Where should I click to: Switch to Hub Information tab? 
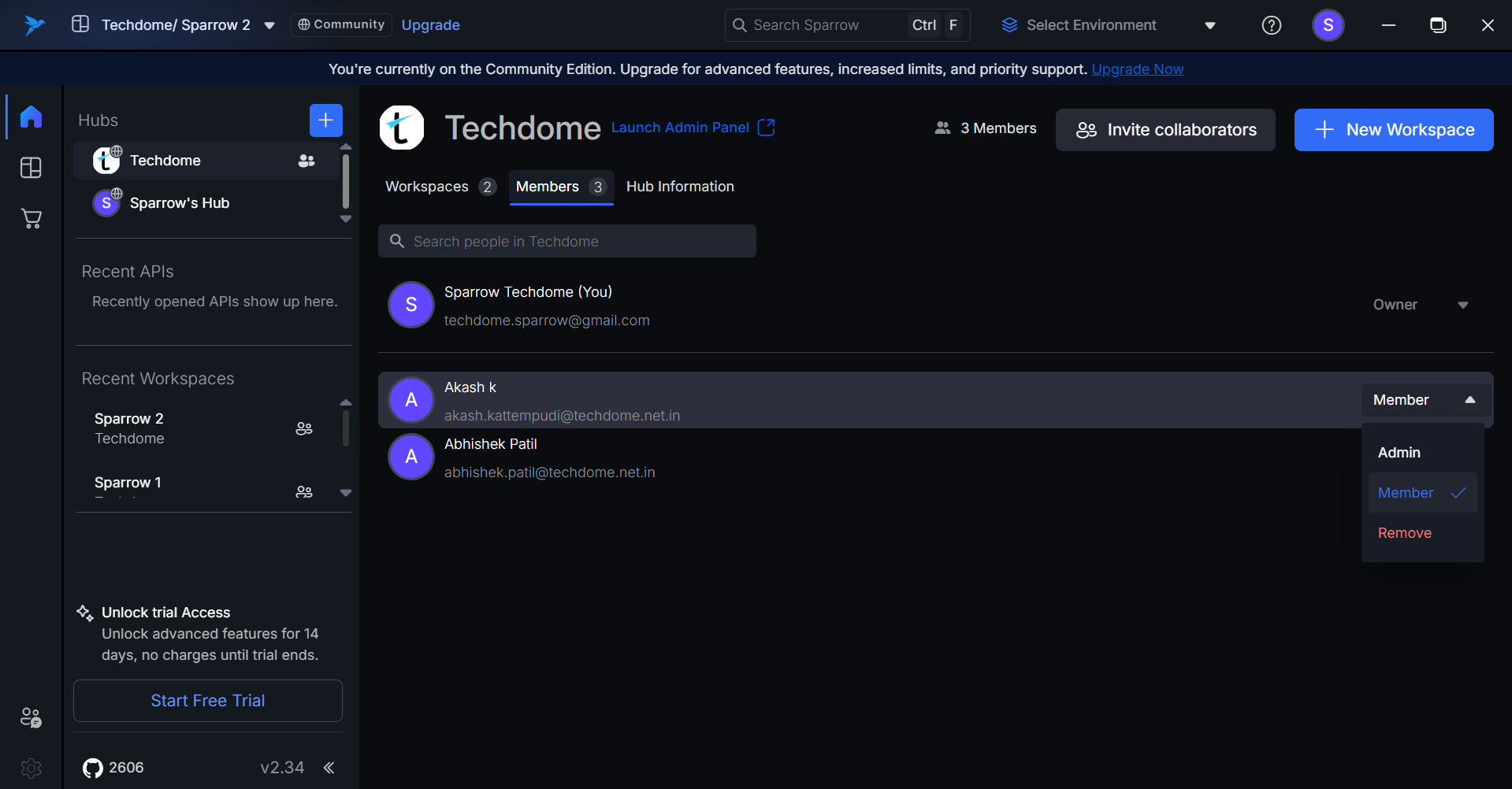pos(680,187)
